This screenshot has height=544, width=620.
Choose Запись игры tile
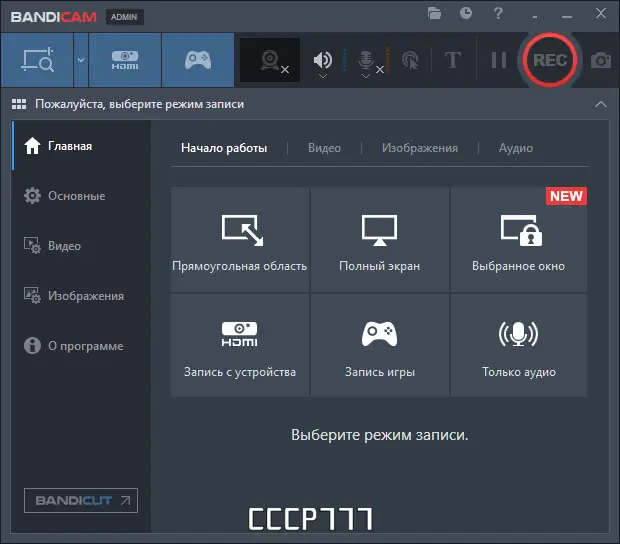click(x=380, y=345)
